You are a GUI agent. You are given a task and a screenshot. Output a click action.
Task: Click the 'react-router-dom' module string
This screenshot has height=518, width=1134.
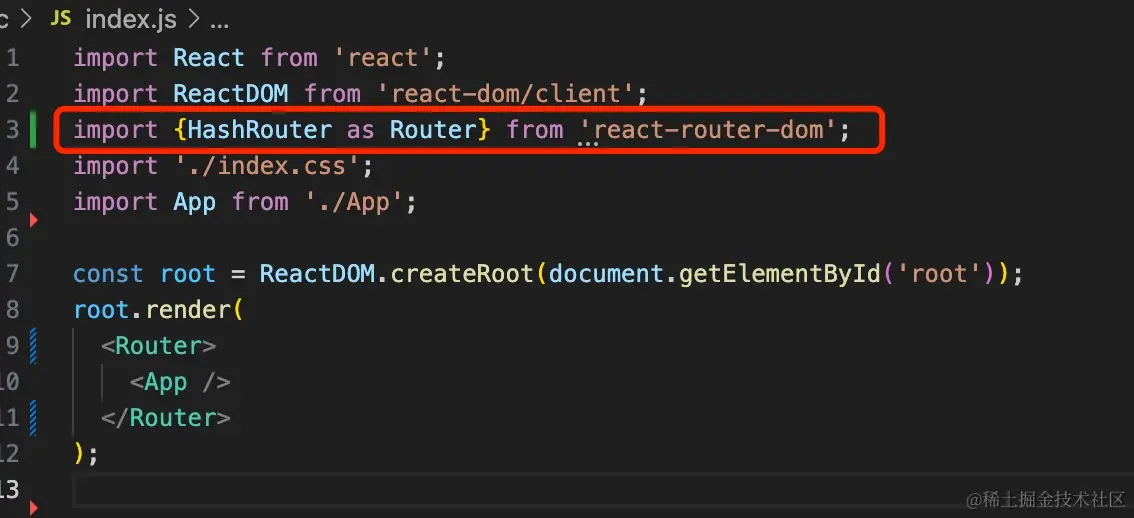708,130
